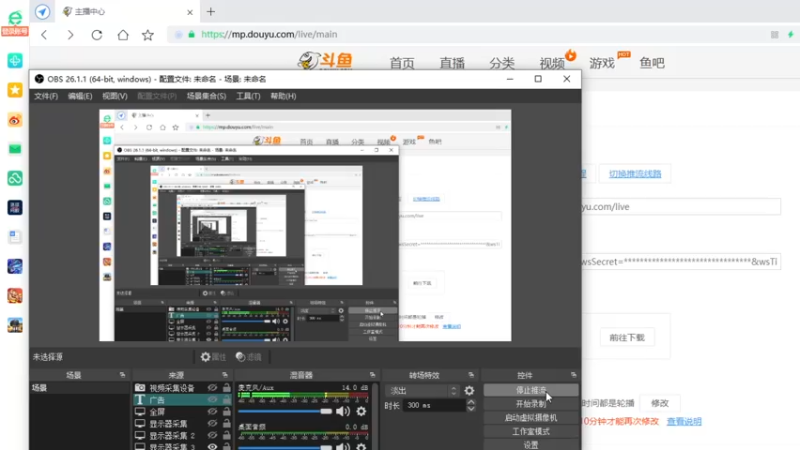The image size is (800, 450).
Task: Toggle visibility of 显示器采集 2 source
Action: click(212, 435)
